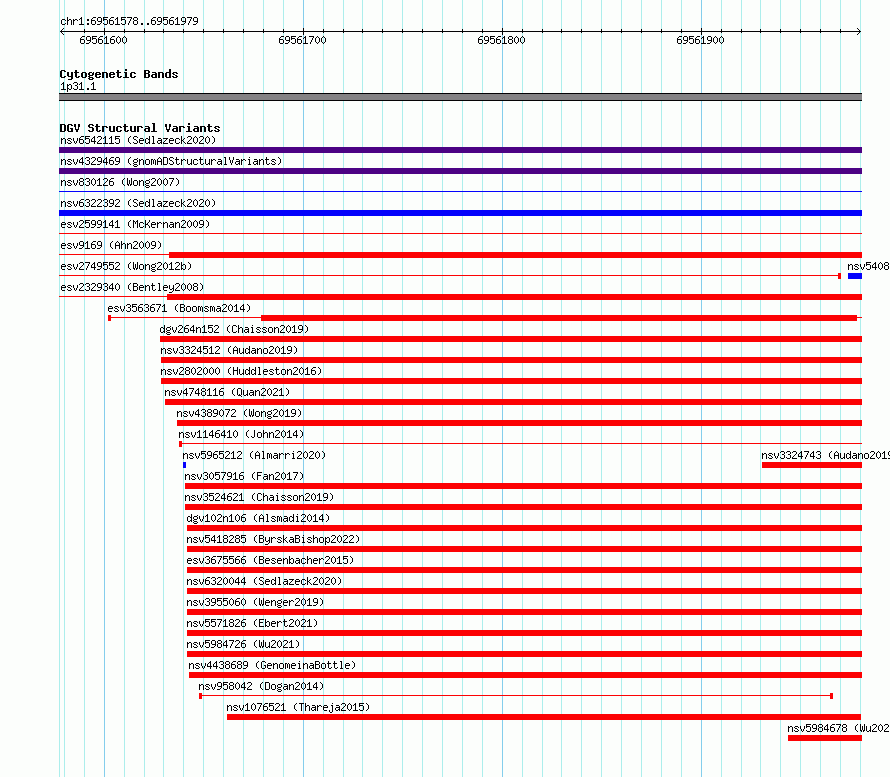Click the thick blue bar under nsv6322392

click(460, 213)
